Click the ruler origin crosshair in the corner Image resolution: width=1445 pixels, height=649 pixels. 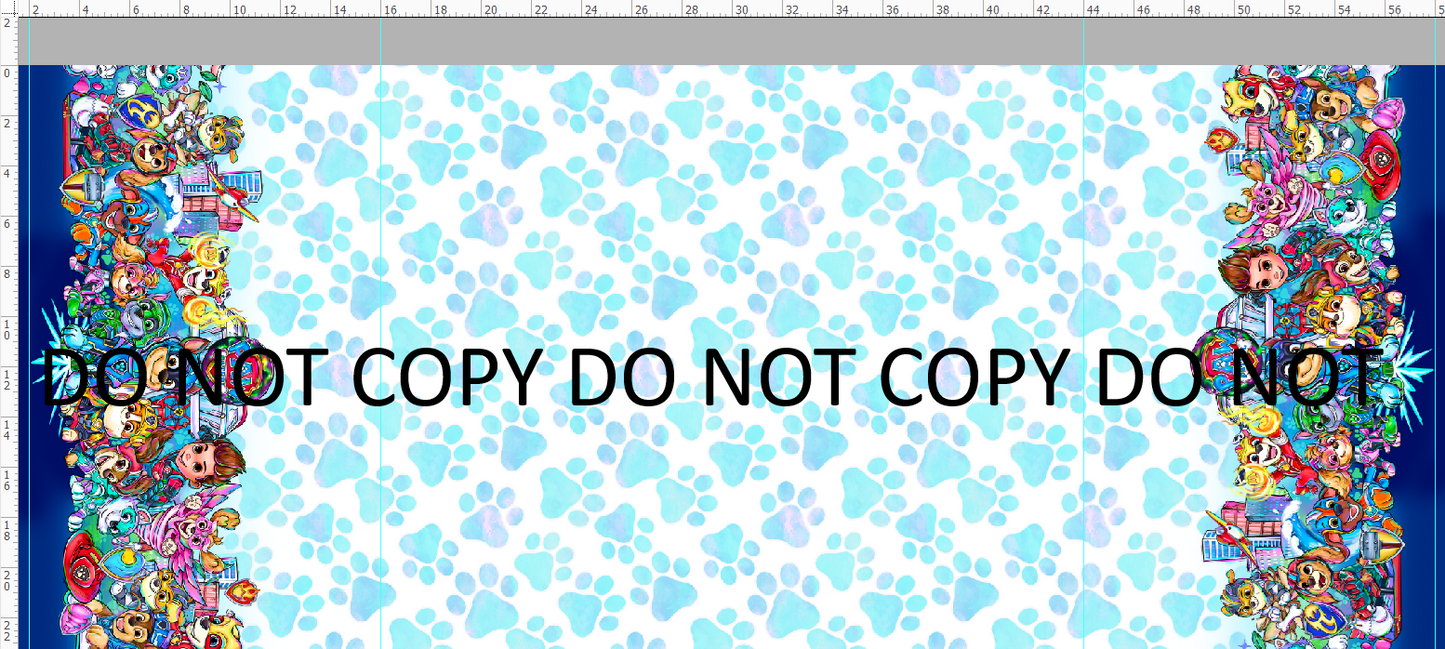pos(8,8)
